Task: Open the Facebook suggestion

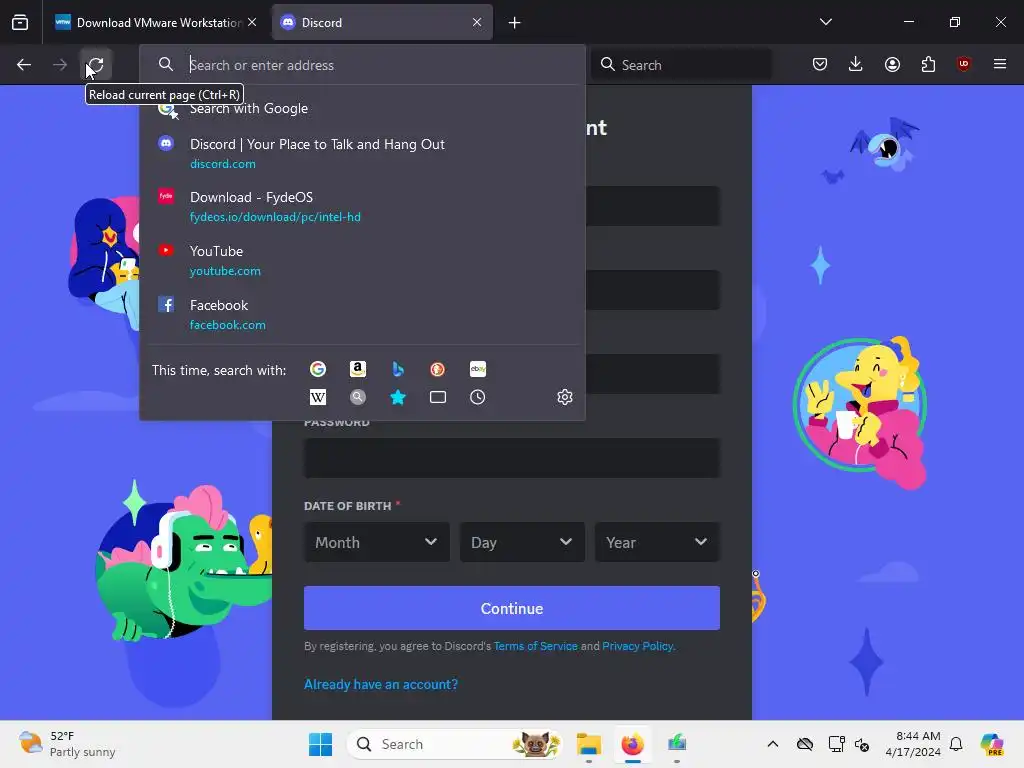Action: click(362, 315)
